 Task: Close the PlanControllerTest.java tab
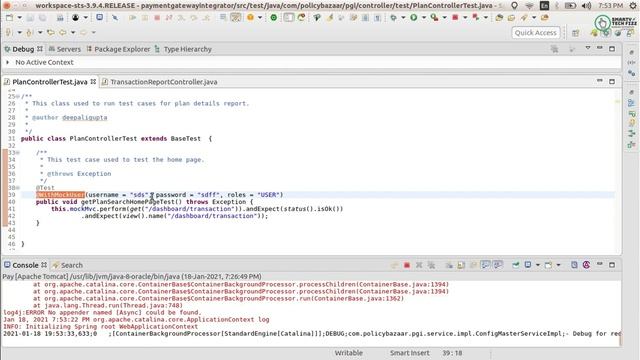pos(93,82)
